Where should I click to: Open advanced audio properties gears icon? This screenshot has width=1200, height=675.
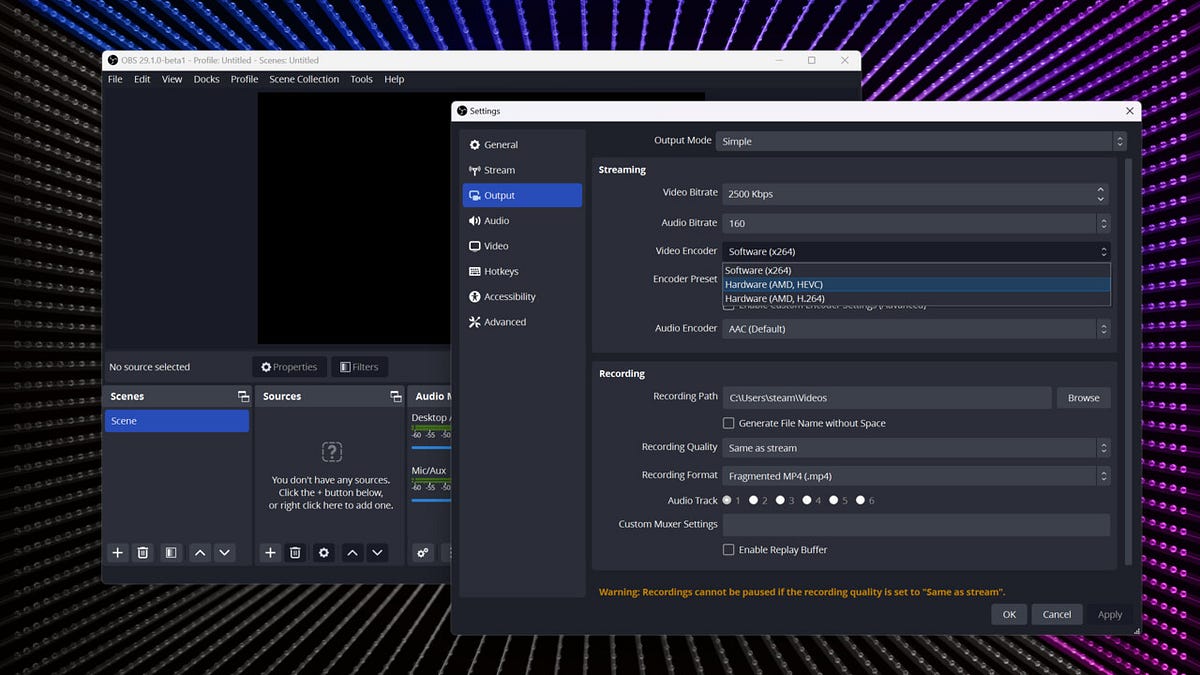click(423, 552)
